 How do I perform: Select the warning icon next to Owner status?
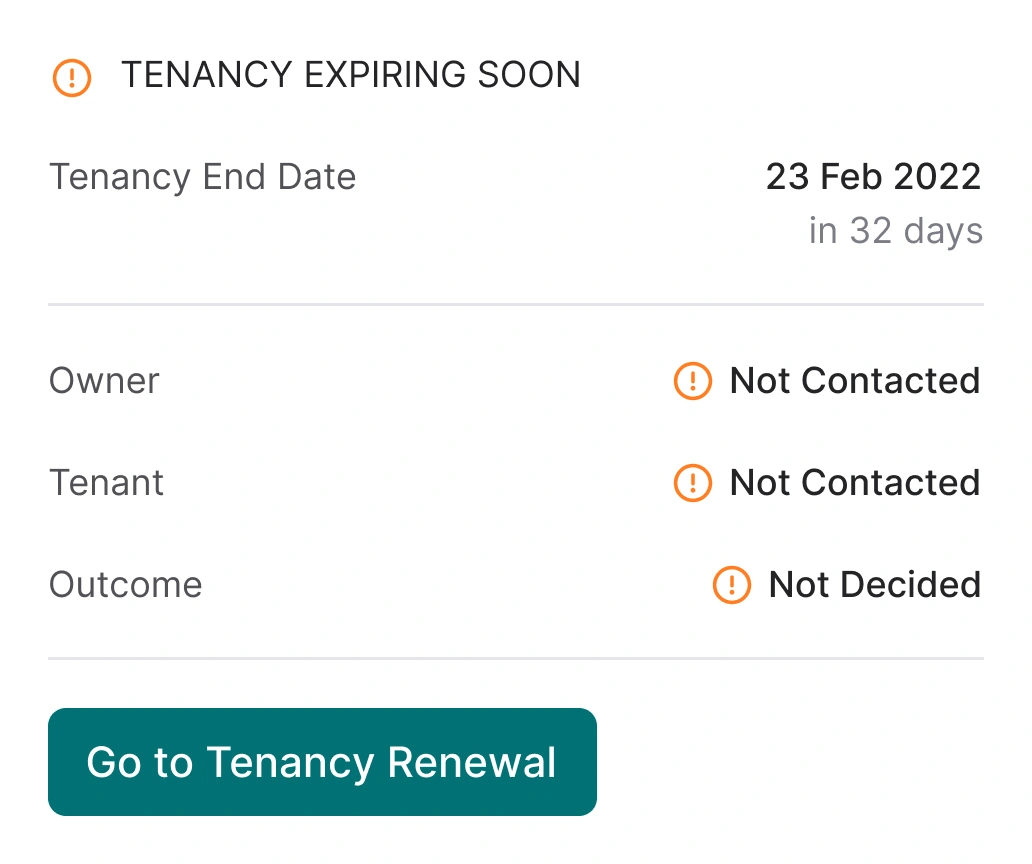(692, 381)
